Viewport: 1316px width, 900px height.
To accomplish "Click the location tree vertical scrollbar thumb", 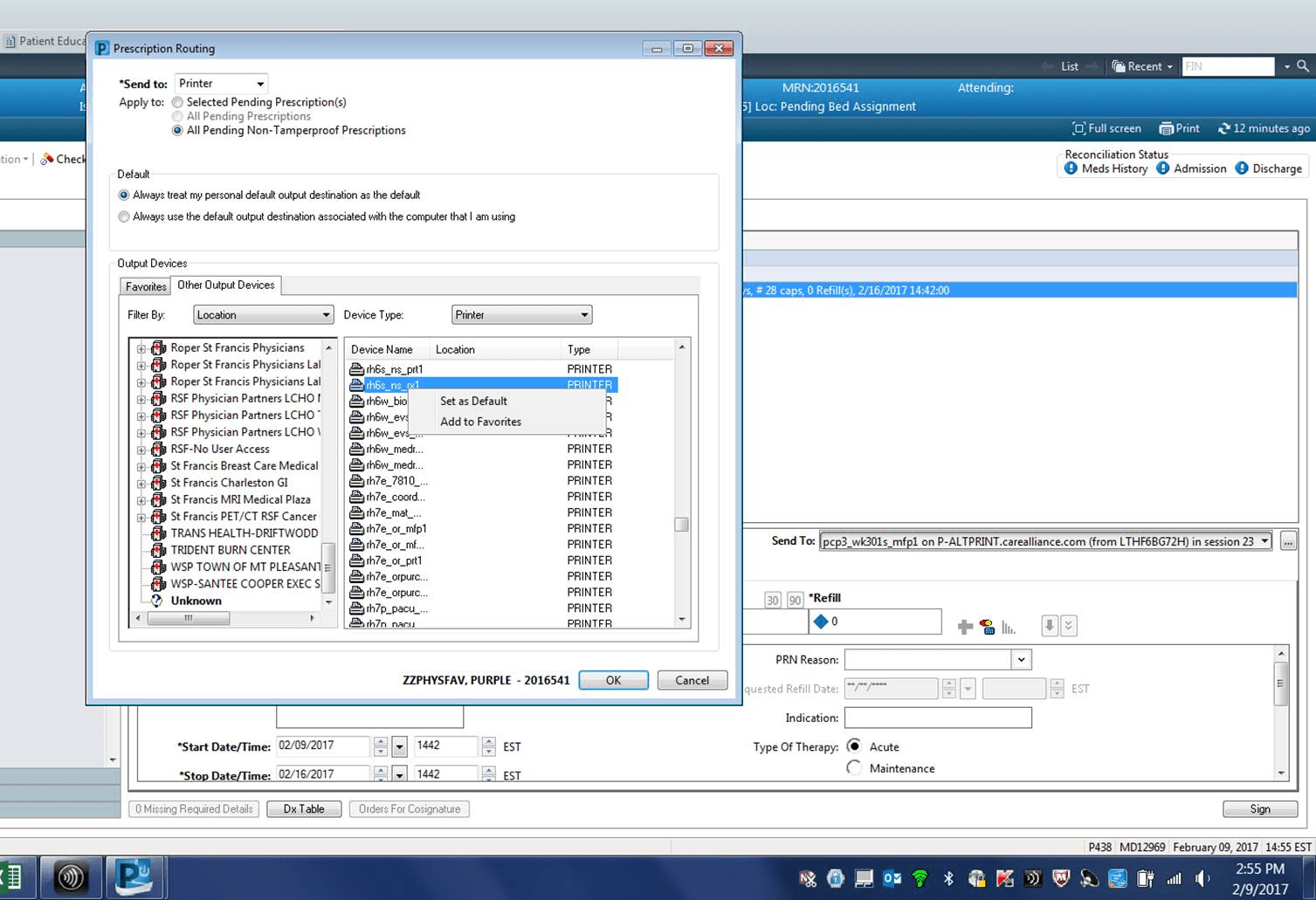I will [x=328, y=568].
